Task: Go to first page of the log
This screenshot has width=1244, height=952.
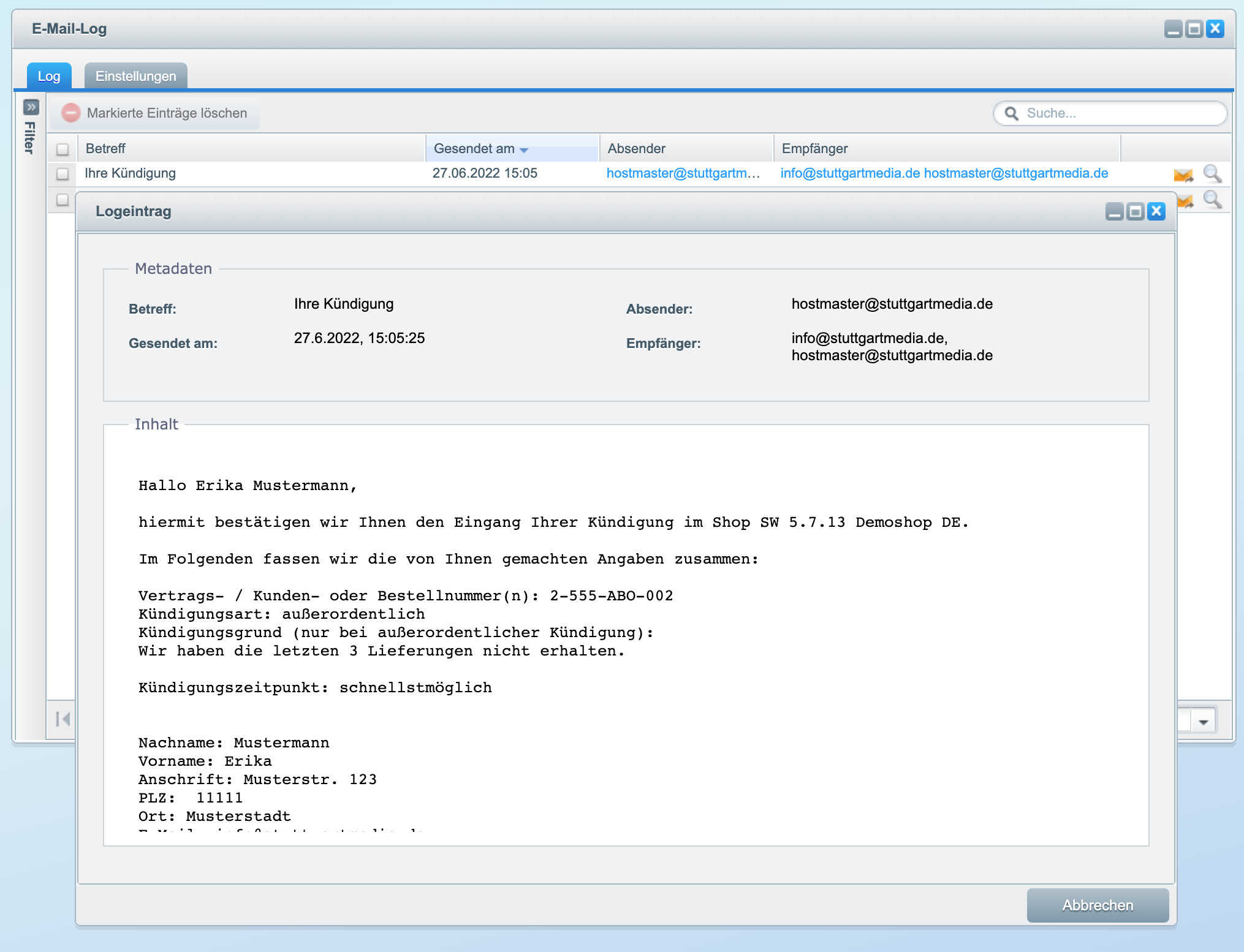Action: click(x=63, y=719)
